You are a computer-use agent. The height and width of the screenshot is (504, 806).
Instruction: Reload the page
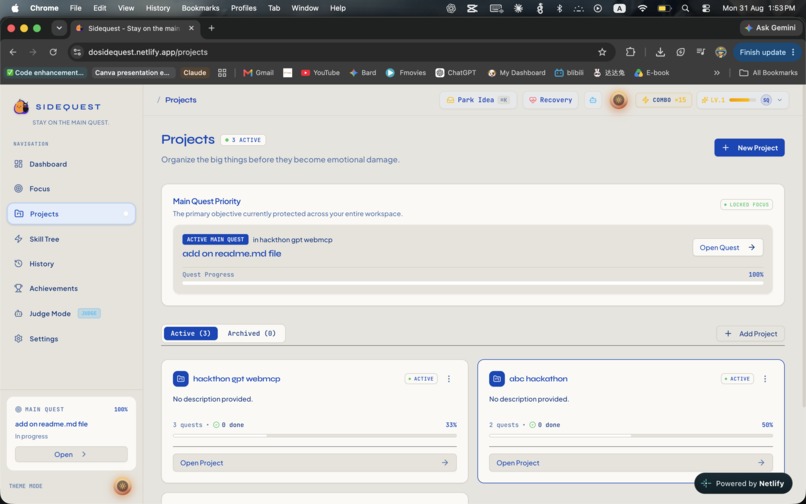(53, 52)
